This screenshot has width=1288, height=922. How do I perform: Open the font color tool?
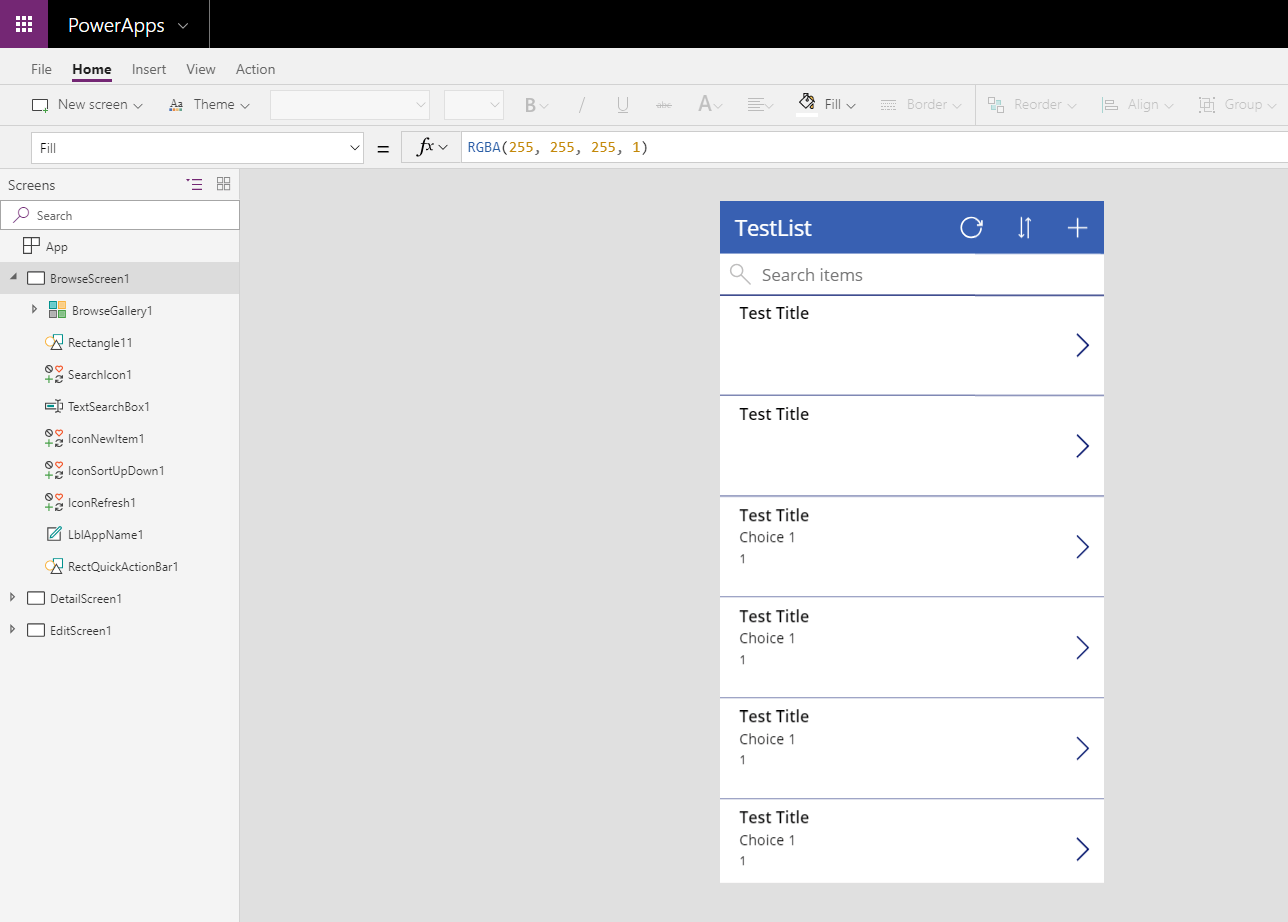pos(710,105)
